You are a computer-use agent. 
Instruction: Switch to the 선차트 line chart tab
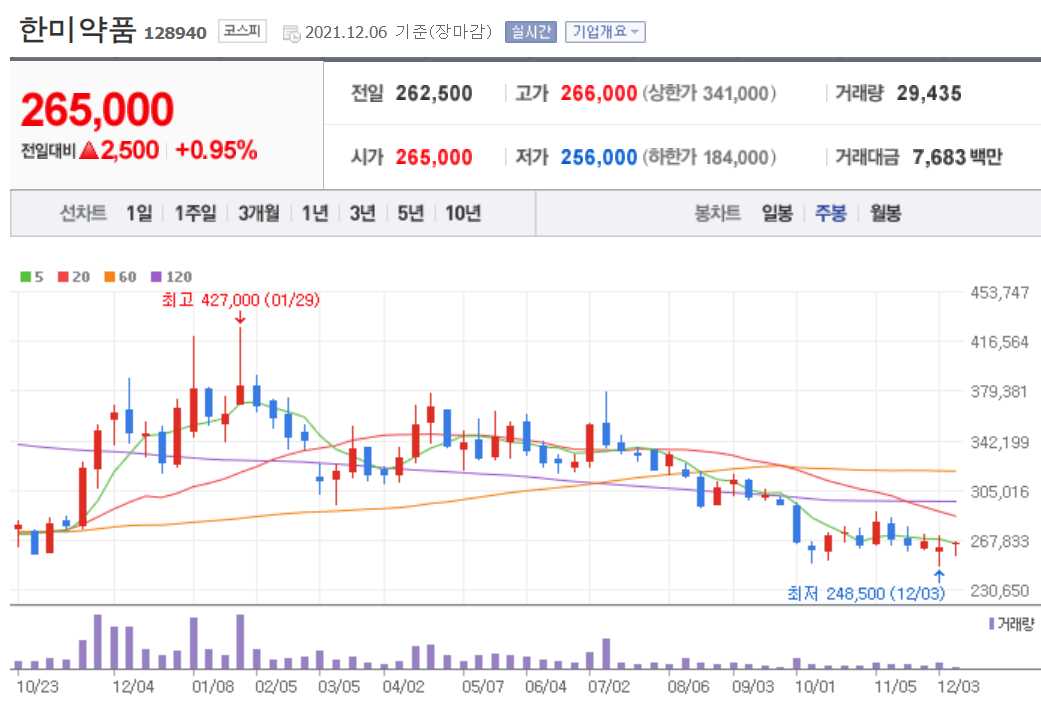pyautogui.click(x=82, y=212)
